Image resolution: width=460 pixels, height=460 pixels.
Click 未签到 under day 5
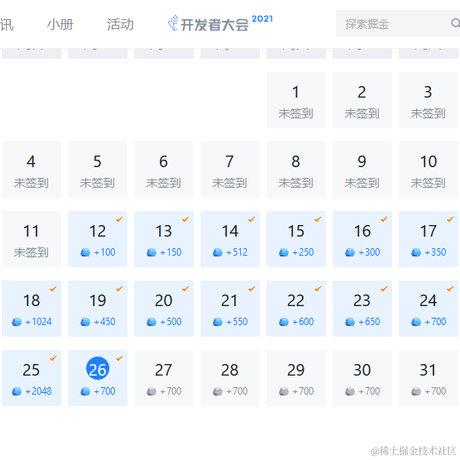click(97, 183)
